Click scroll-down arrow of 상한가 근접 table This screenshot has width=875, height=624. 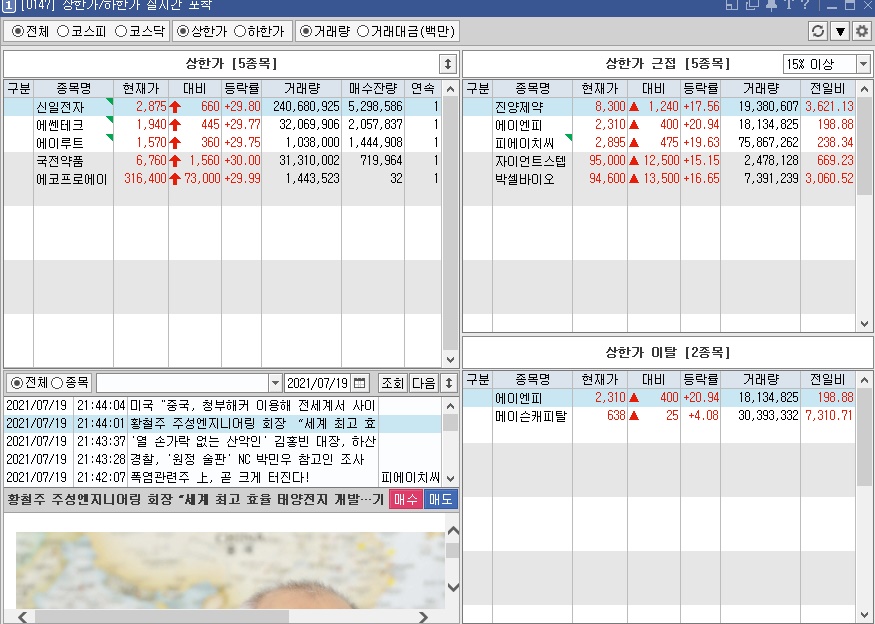(864, 323)
